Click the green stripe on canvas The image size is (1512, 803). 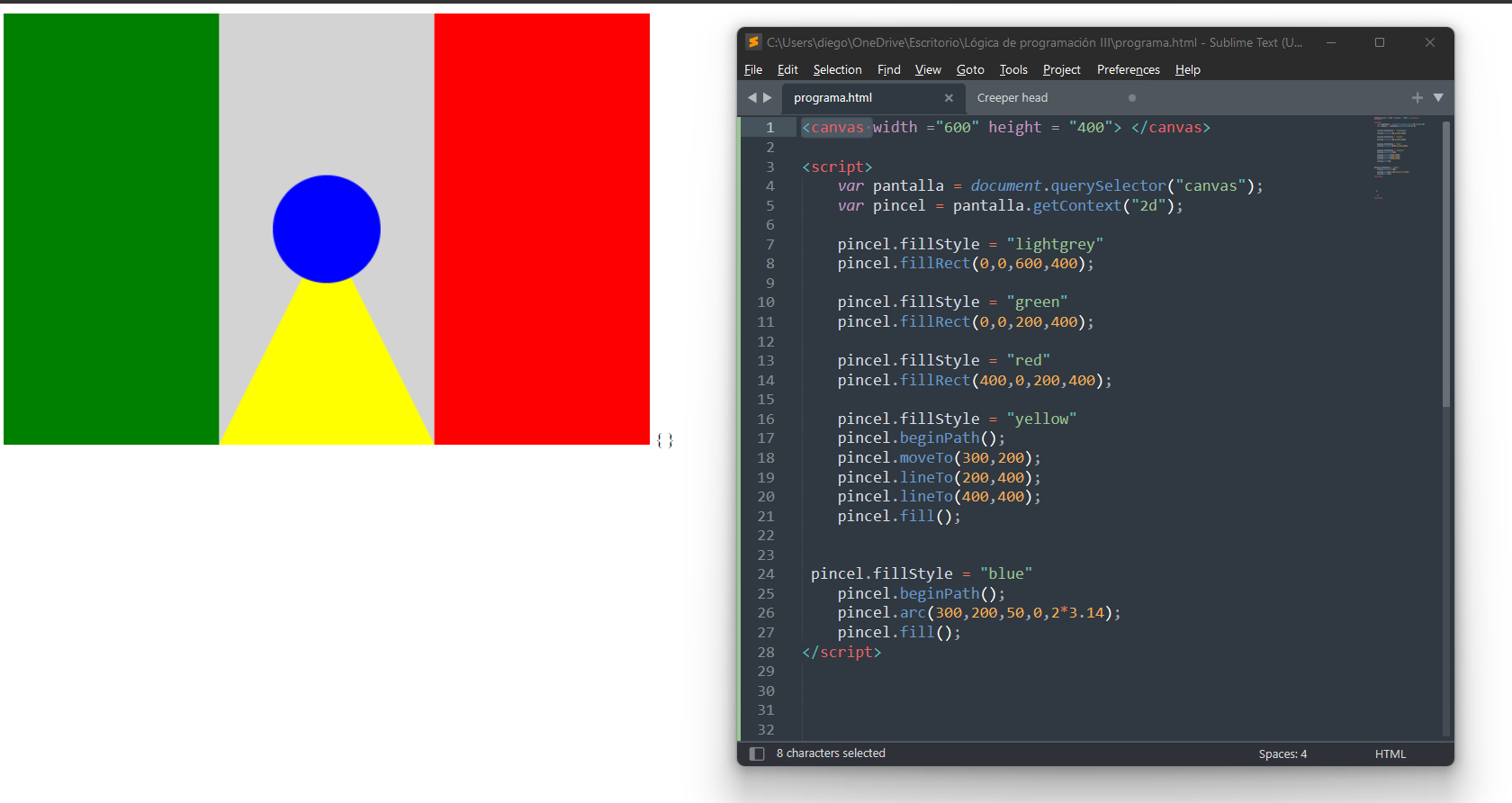(x=111, y=229)
